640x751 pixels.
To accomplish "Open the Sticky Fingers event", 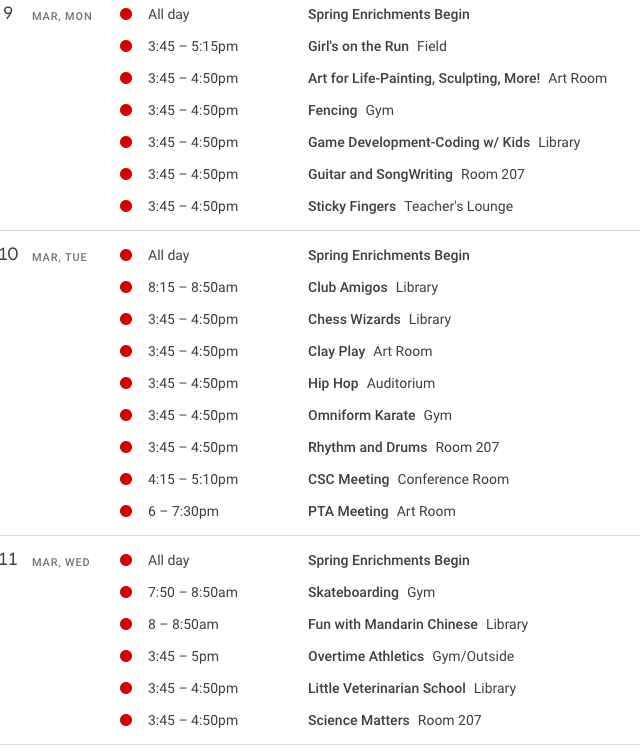I will (x=352, y=206).
